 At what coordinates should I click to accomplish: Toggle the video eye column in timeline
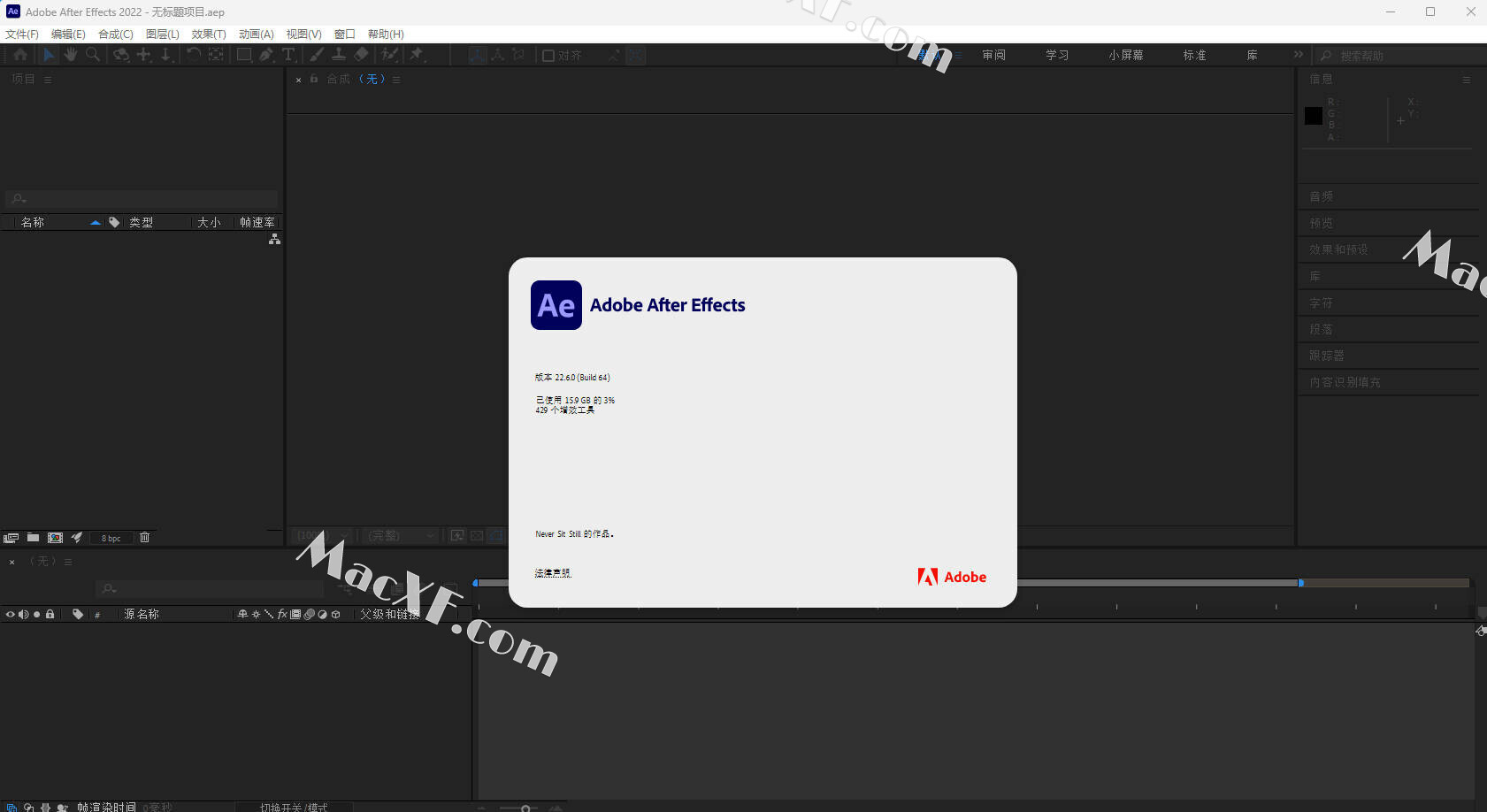(x=11, y=614)
